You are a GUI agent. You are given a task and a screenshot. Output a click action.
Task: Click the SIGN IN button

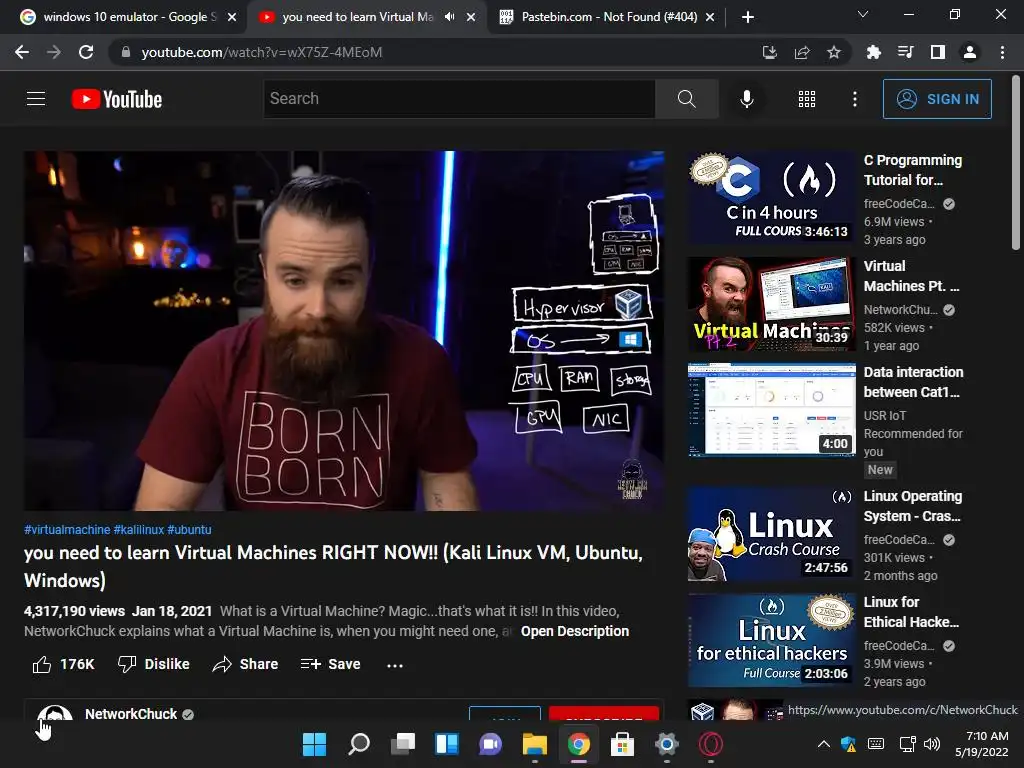point(937,99)
